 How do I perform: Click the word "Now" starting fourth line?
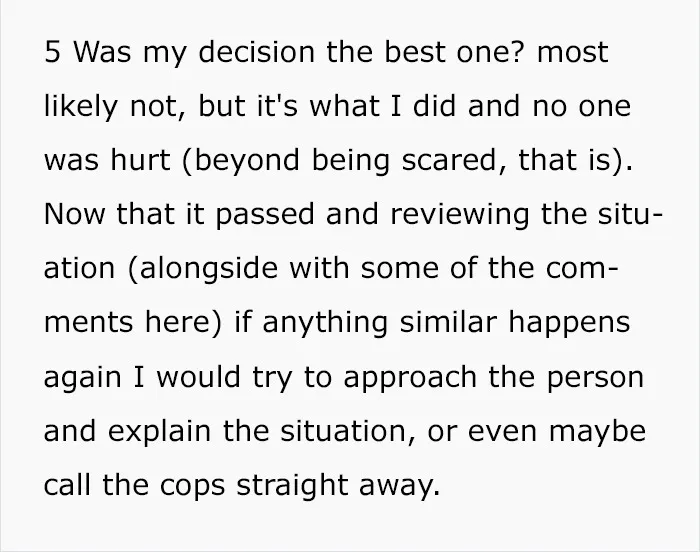click(75, 214)
